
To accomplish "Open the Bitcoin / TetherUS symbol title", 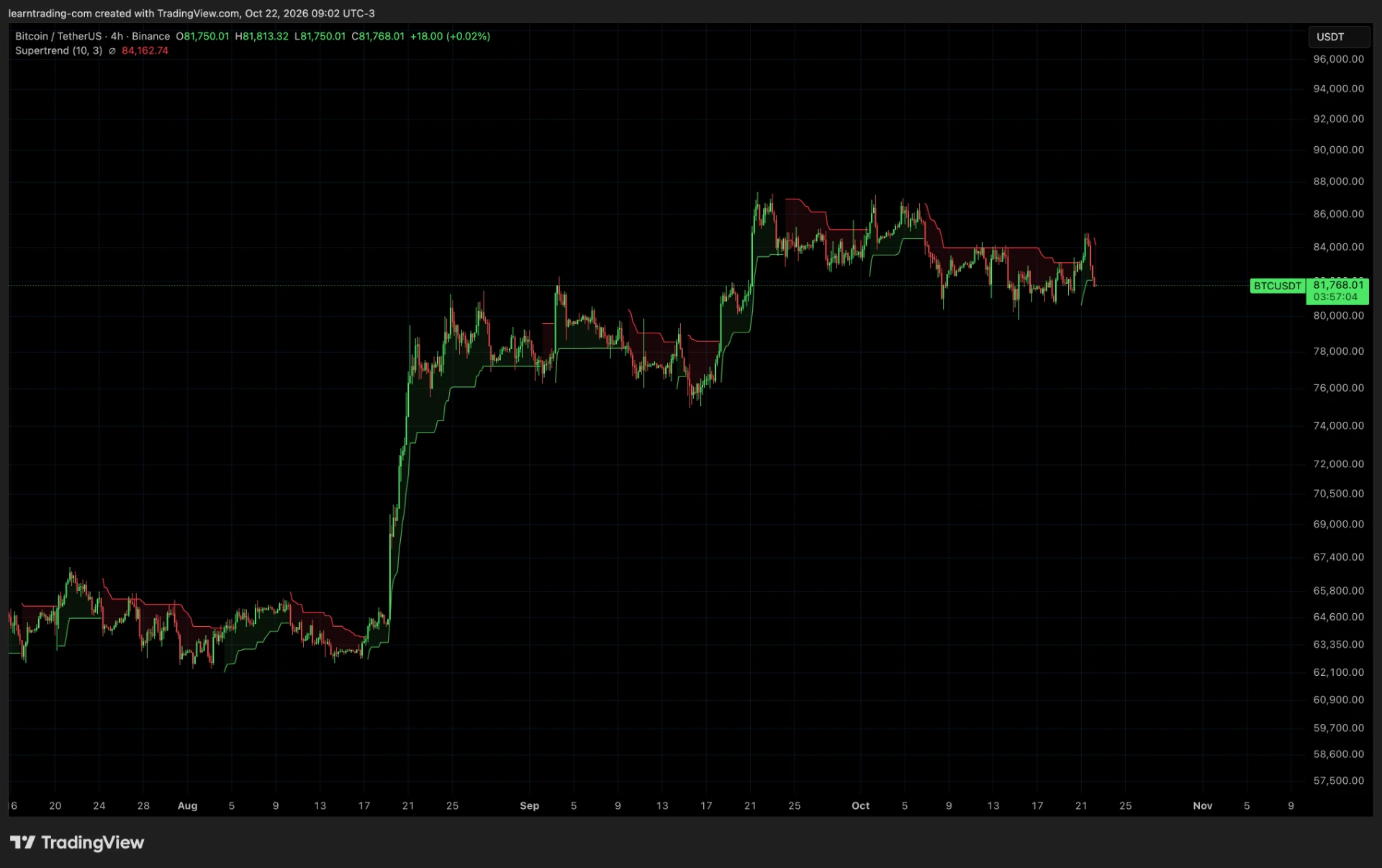I will (58, 36).
